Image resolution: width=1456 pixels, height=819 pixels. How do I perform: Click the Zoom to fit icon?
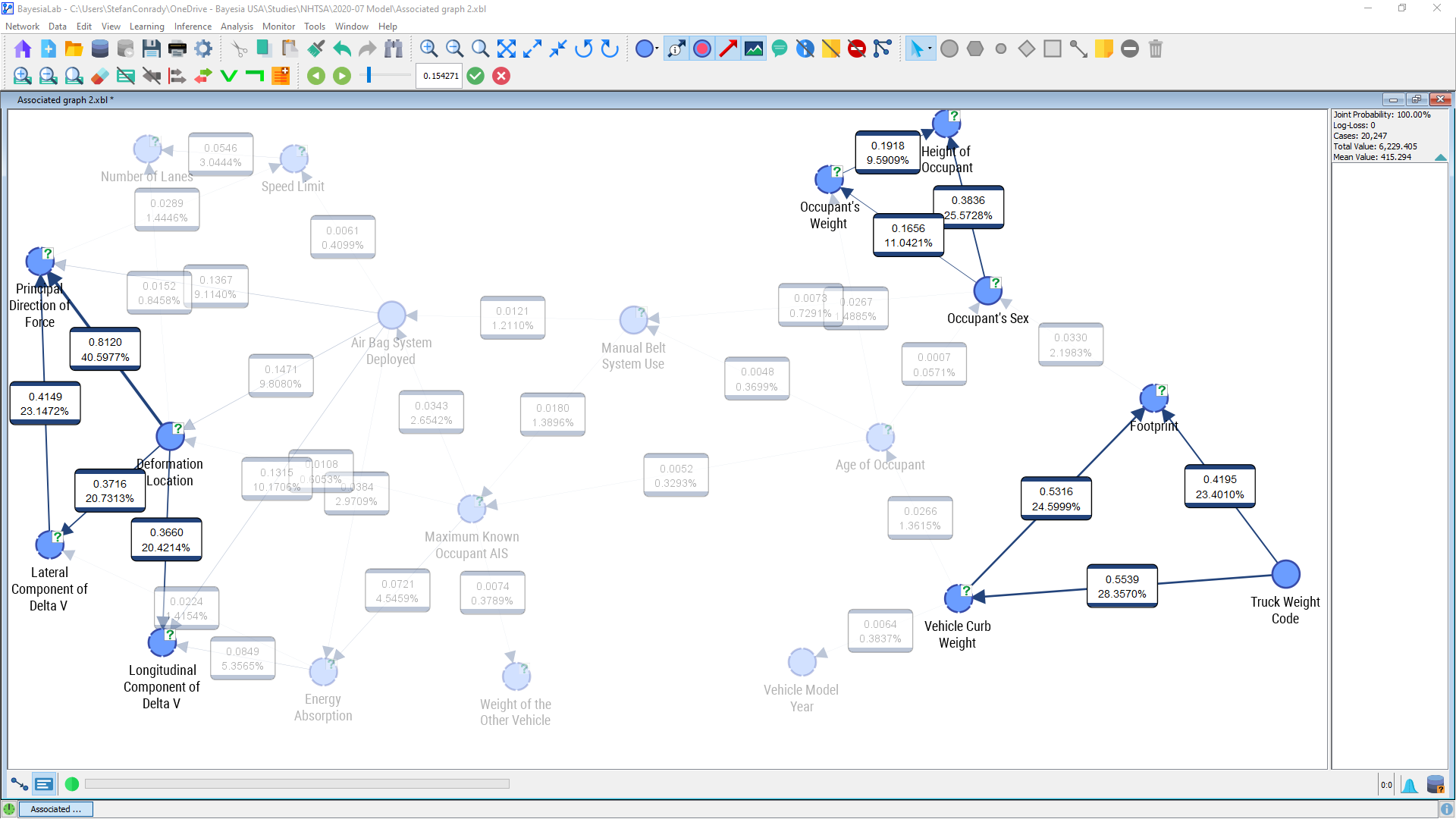[506, 49]
